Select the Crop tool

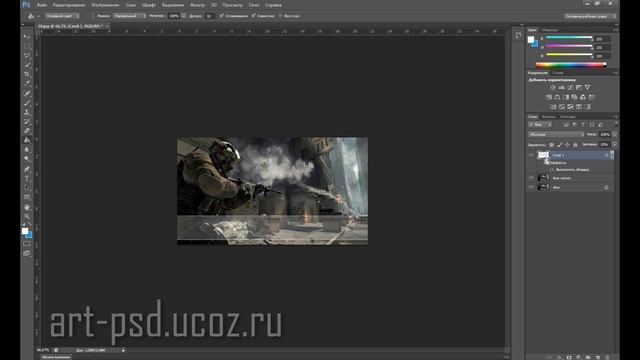point(27,74)
